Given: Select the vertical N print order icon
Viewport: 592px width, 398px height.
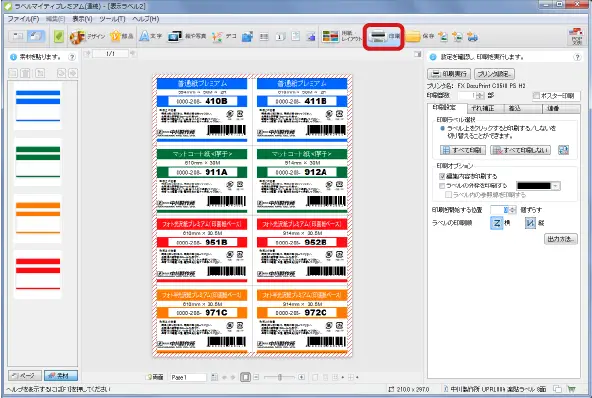Looking at the screenshot, I should pyautogui.click(x=530, y=223).
